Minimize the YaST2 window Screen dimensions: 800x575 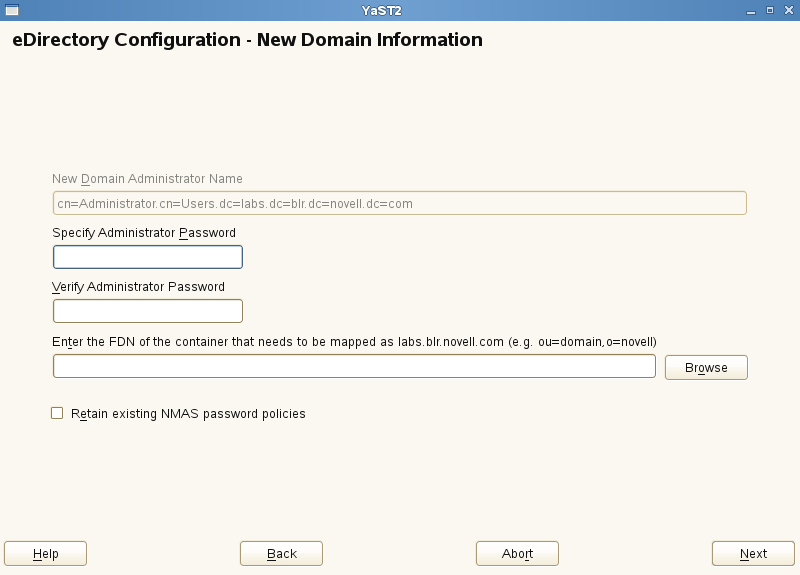click(x=750, y=9)
